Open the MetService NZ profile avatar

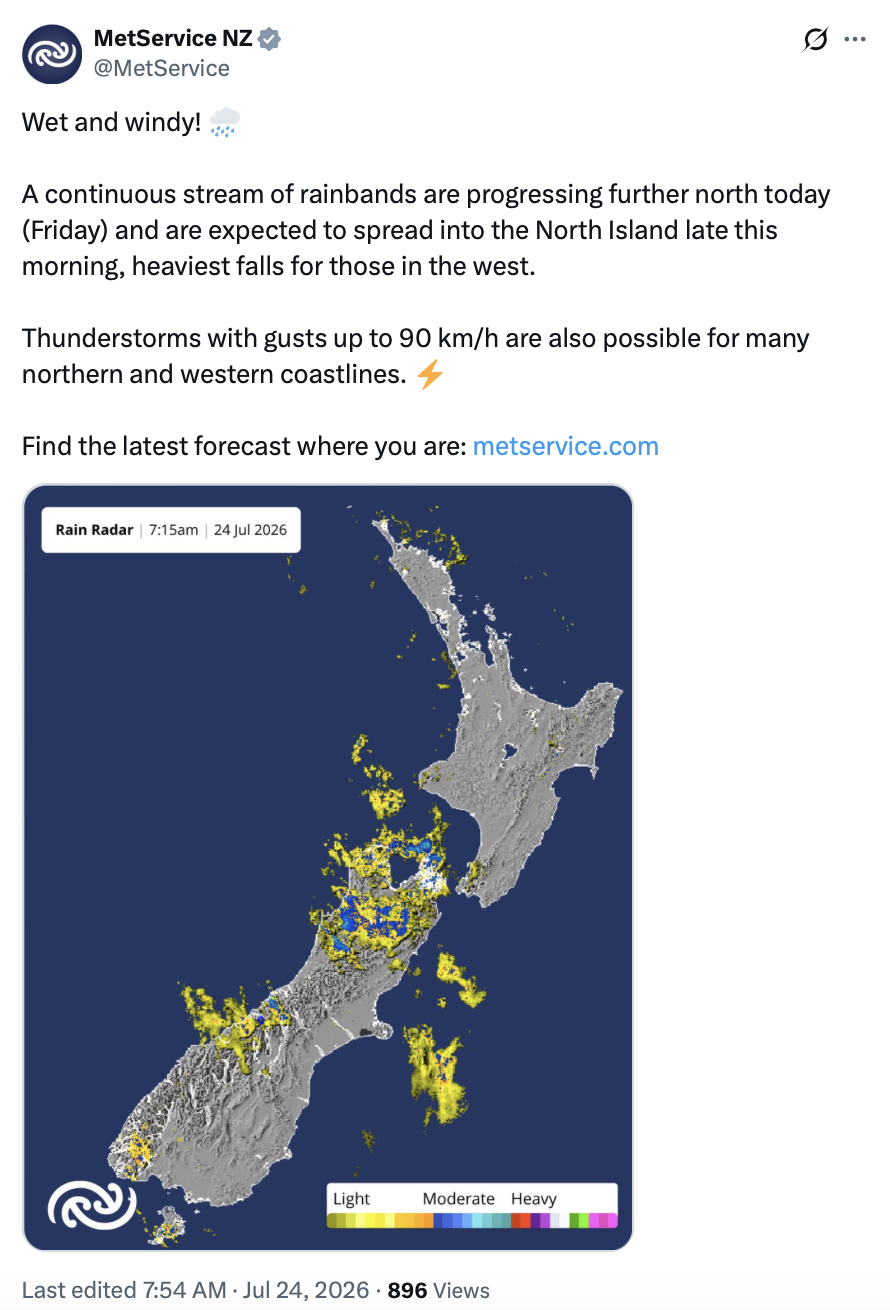point(52,54)
